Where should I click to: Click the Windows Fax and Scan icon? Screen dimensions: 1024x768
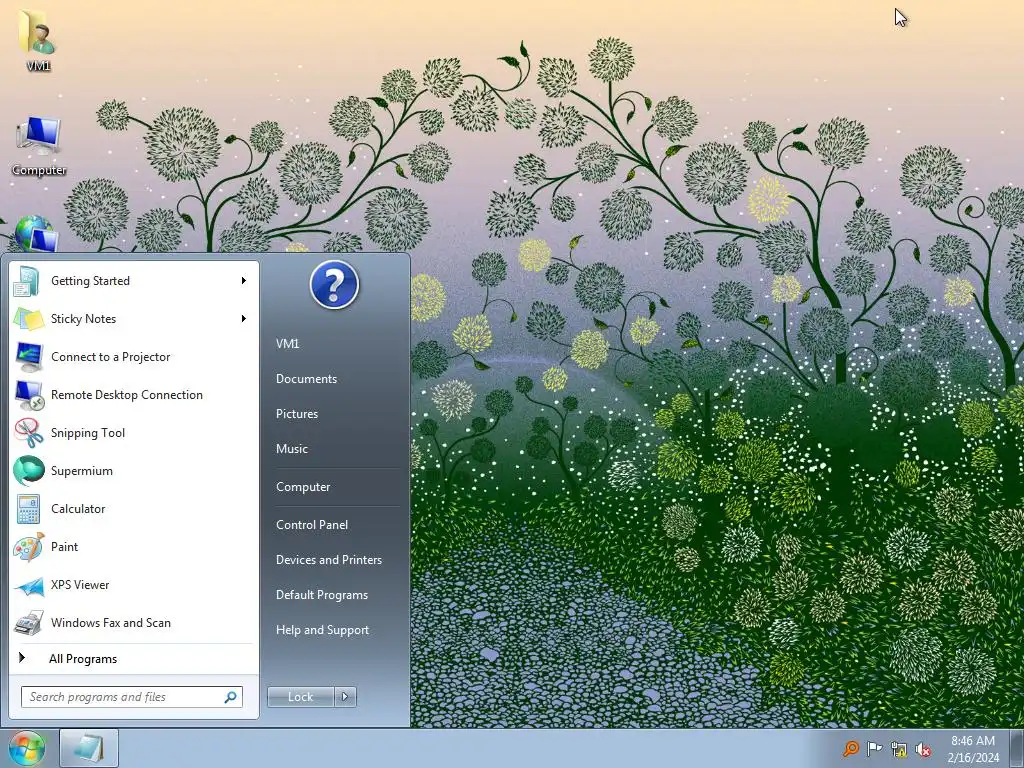coord(28,623)
